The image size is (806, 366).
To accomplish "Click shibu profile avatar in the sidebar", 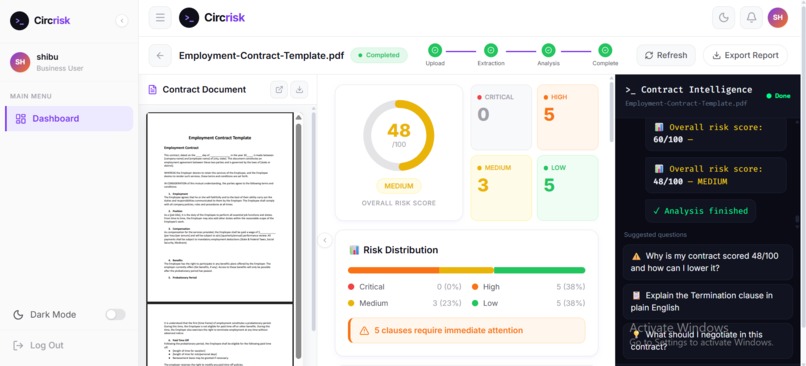I will point(20,62).
